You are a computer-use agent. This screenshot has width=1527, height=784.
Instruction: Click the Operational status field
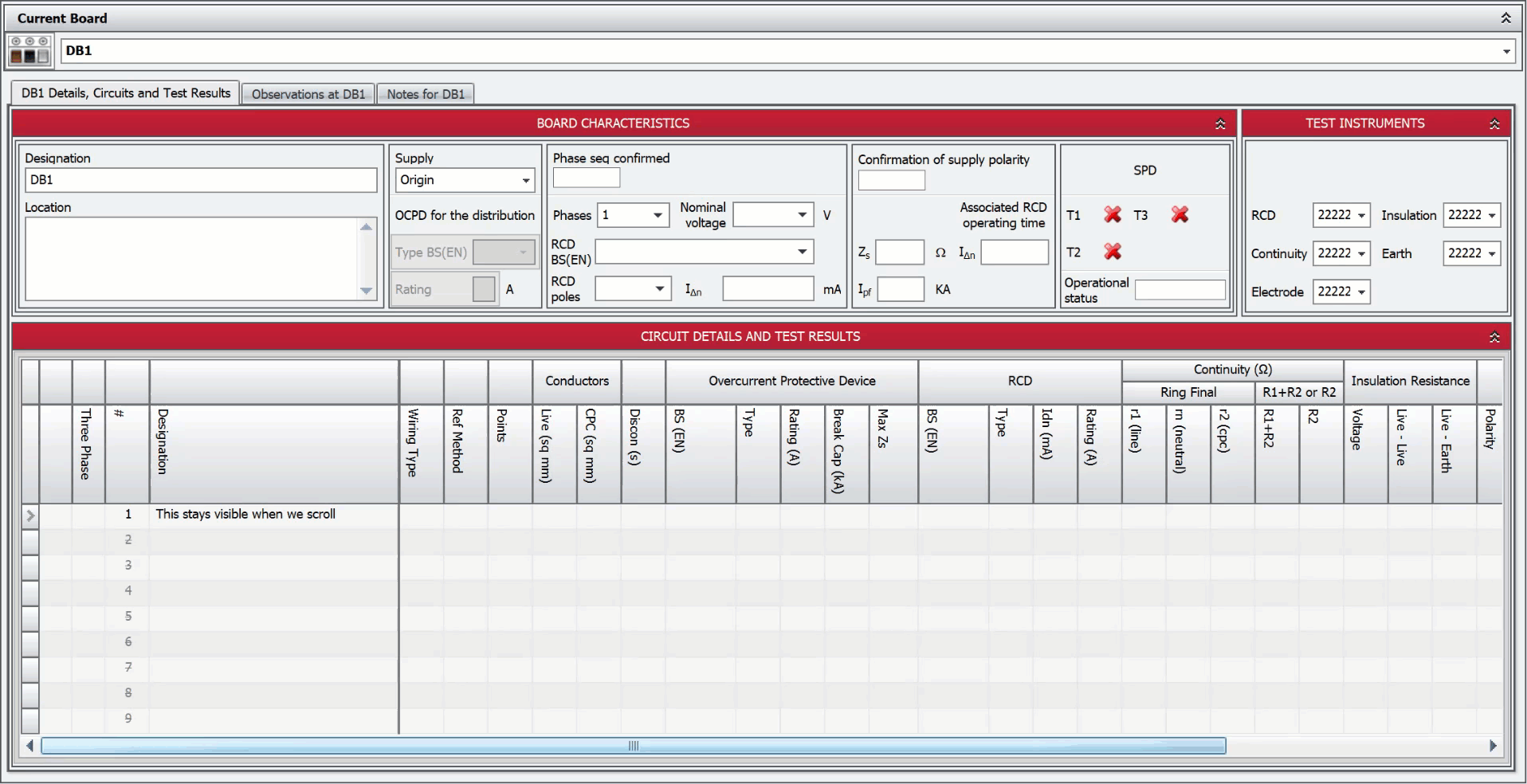(1180, 290)
